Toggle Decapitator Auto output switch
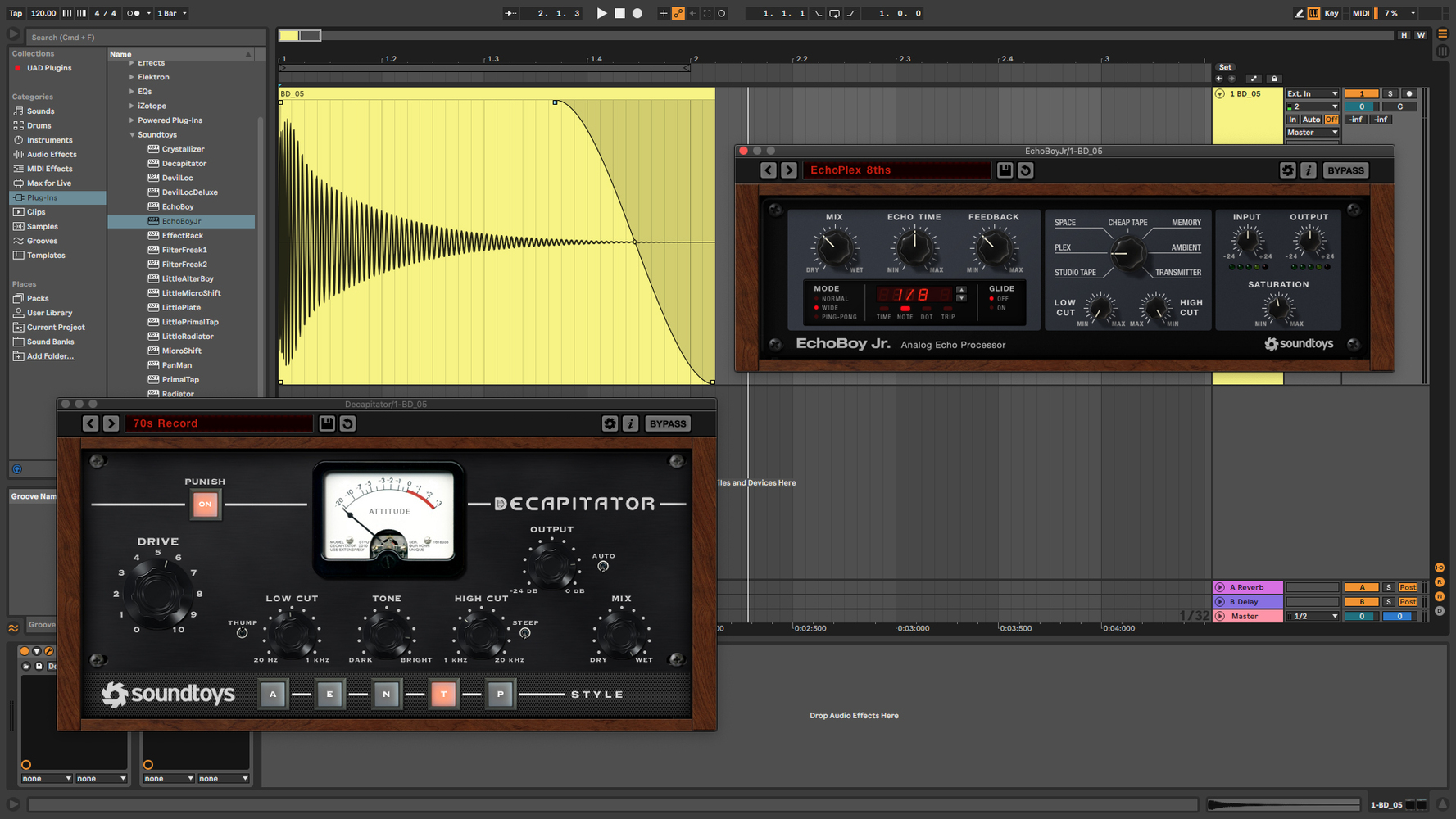1456x819 pixels. (603, 566)
